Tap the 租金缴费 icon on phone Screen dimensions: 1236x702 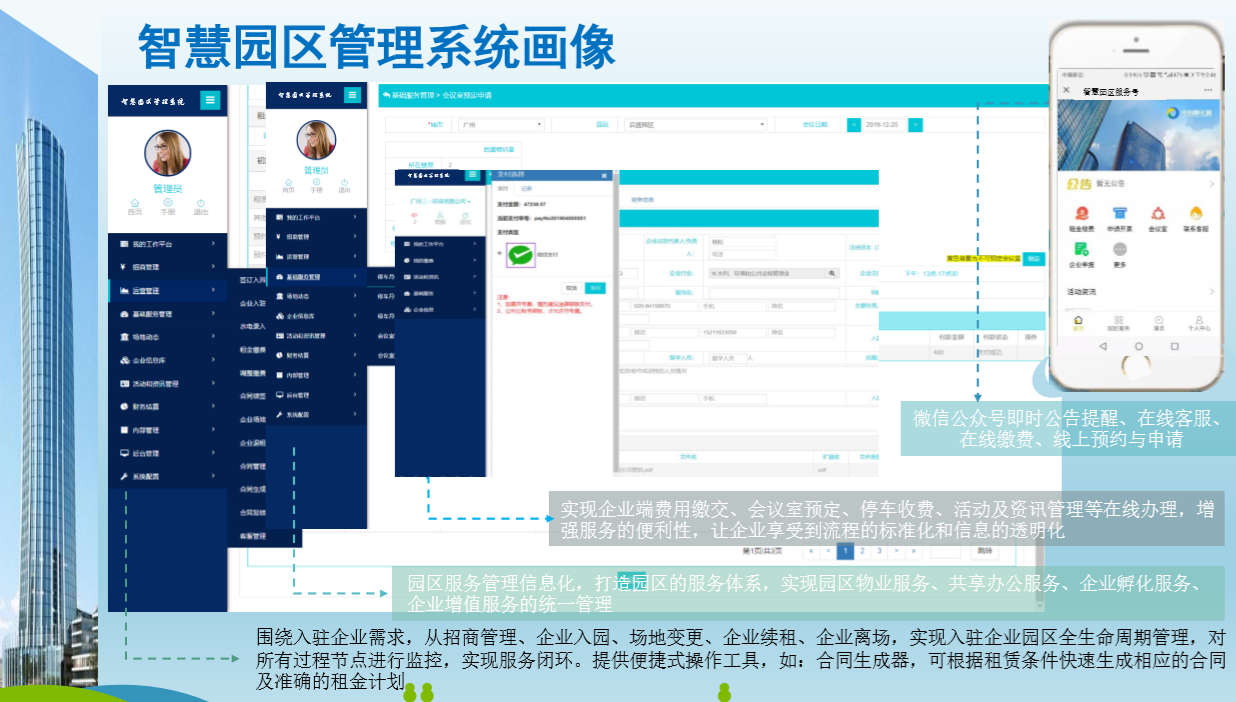[x=1081, y=214]
